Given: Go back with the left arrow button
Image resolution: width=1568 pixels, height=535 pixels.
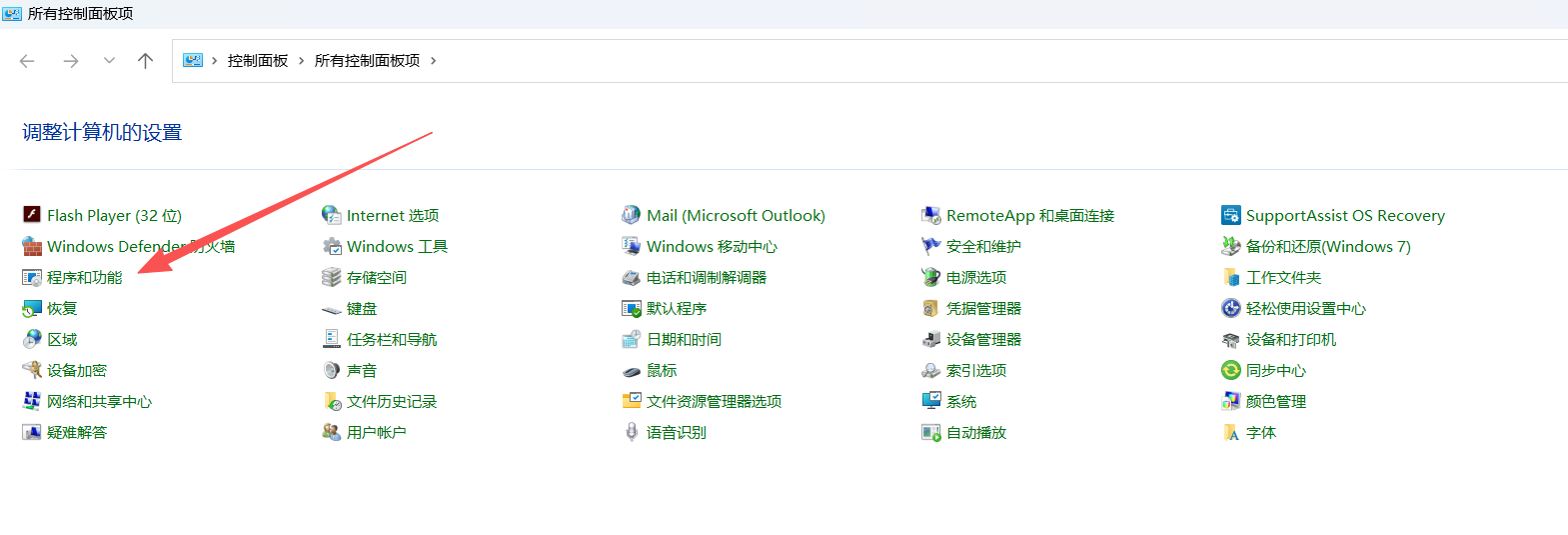Looking at the screenshot, I should pos(27,61).
